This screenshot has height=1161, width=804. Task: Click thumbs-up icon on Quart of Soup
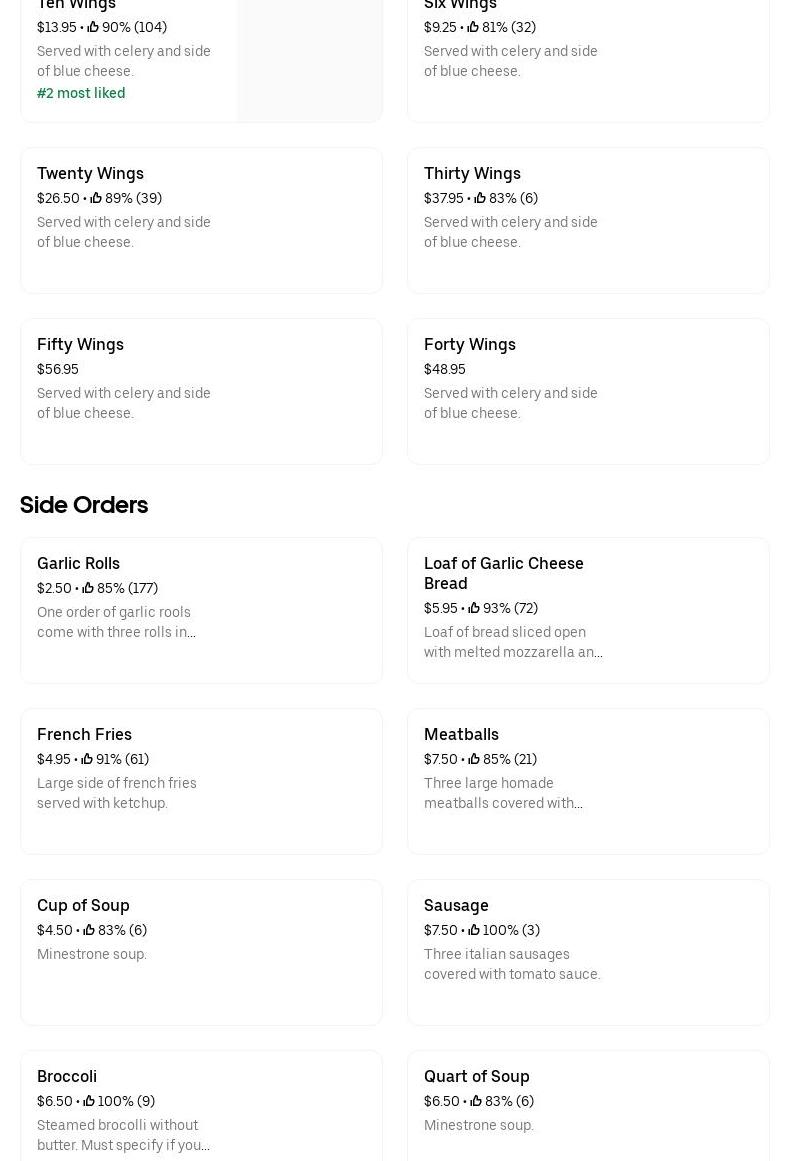pyautogui.click(x=476, y=1101)
